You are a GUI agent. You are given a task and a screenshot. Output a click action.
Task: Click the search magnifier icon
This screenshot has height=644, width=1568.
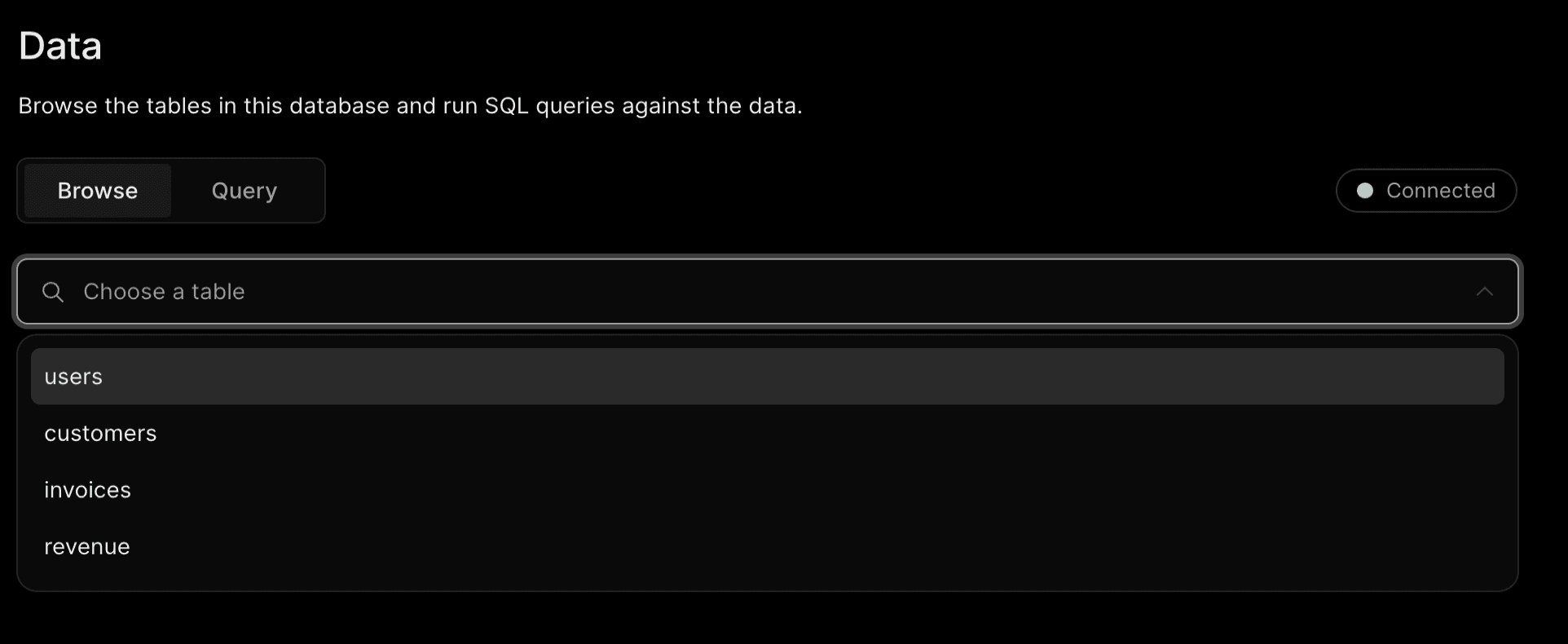point(53,292)
